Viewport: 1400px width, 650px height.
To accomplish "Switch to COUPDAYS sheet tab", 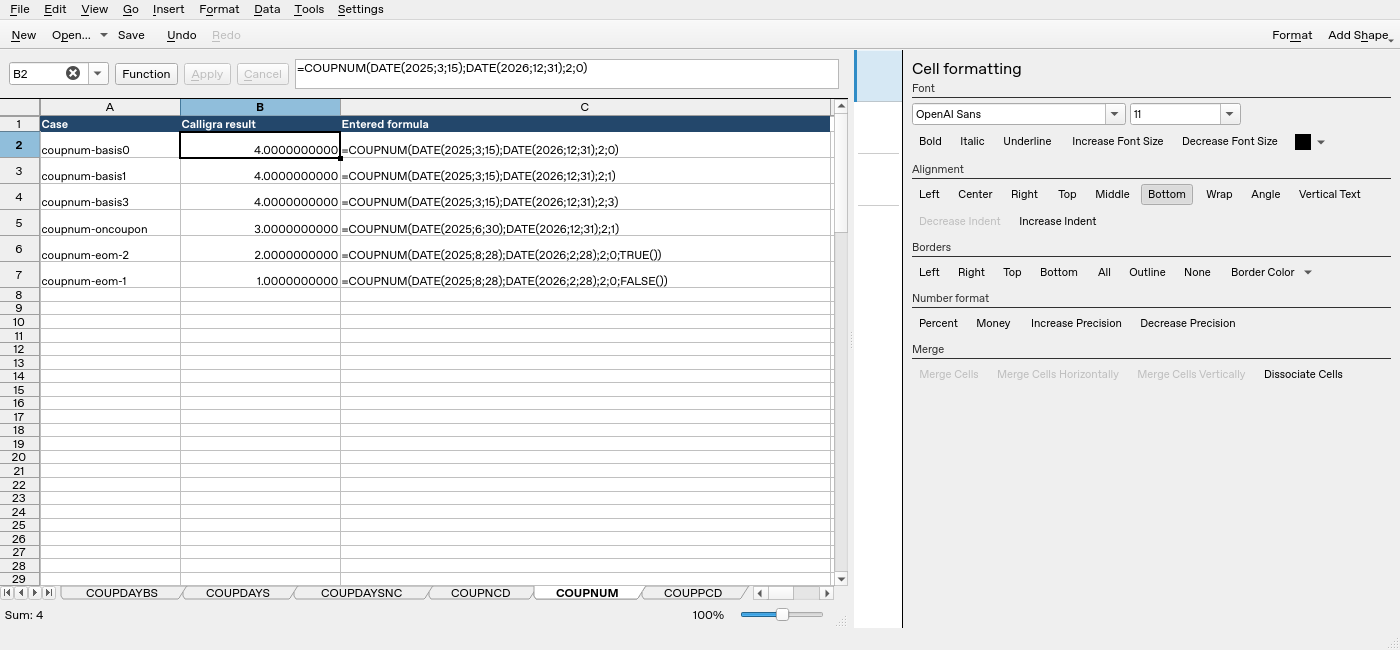I will 238,593.
